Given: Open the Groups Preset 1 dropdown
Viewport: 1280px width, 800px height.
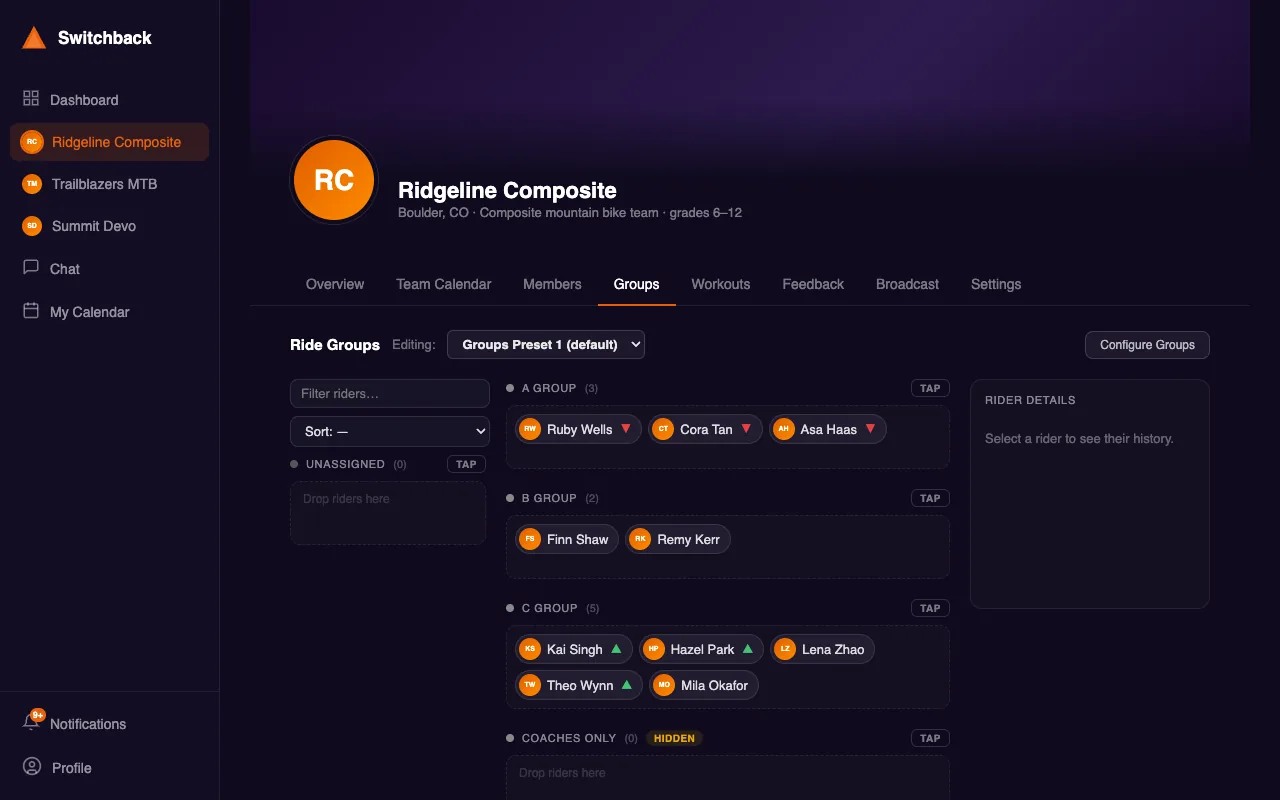Looking at the screenshot, I should pos(546,344).
